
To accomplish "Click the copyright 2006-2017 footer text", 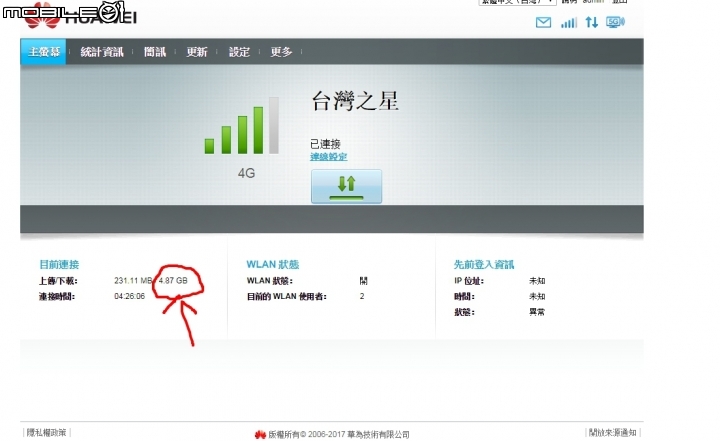I will click(338, 434).
